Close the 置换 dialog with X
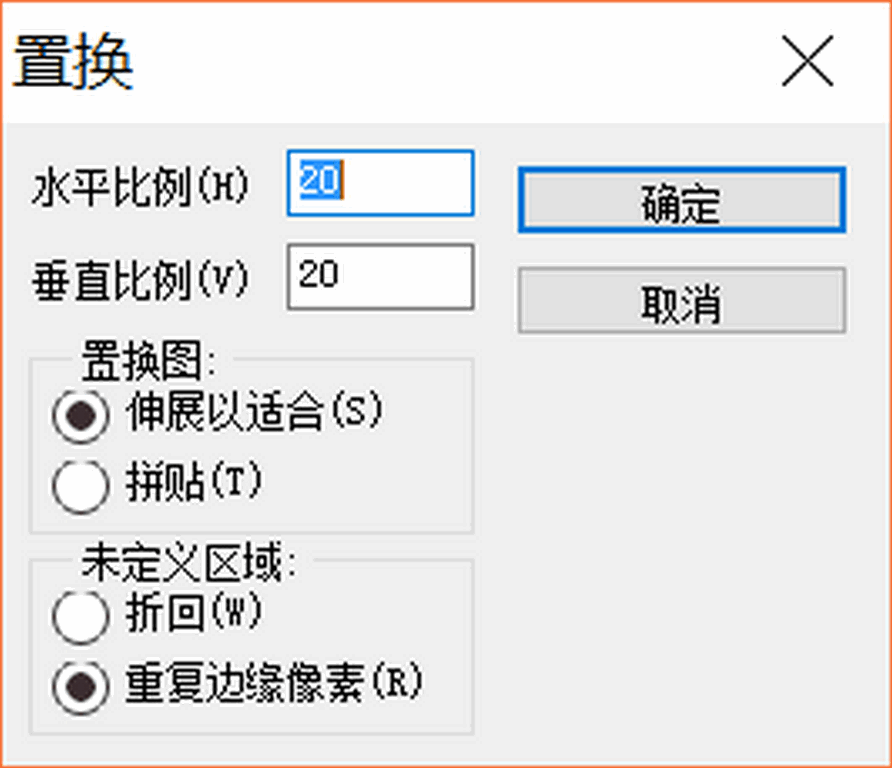Screen dimensions: 892x768 pyautogui.click(x=807, y=62)
